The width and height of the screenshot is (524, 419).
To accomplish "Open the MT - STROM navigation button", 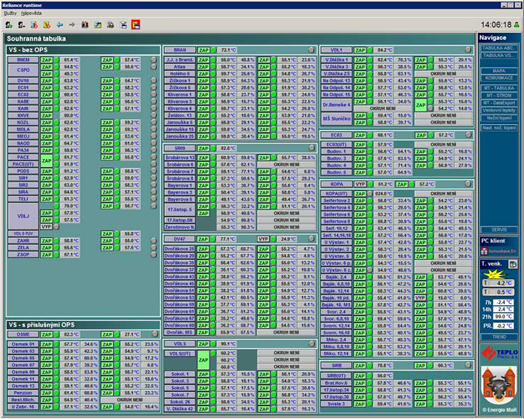I will 498,96.
